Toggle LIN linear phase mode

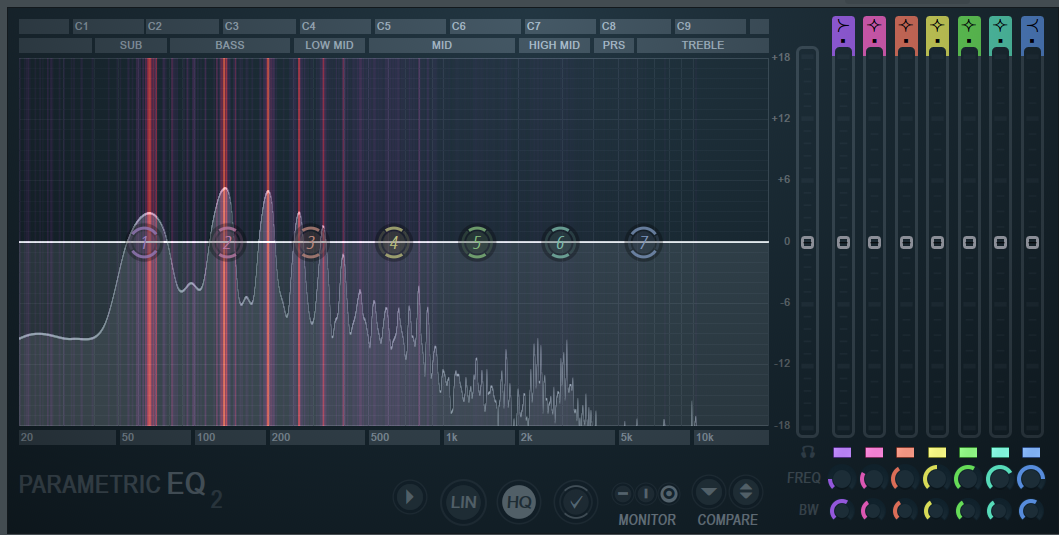(463, 502)
